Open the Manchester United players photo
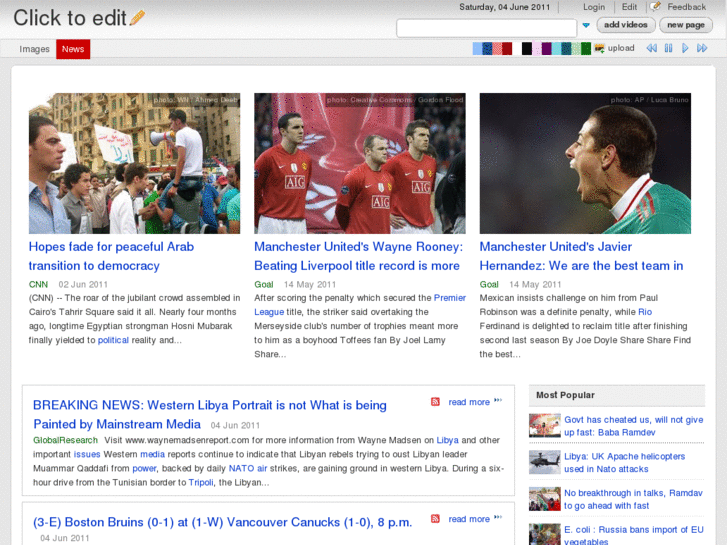The height and width of the screenshot is (545, 727). pyautogui.click(x=360, y=163)
